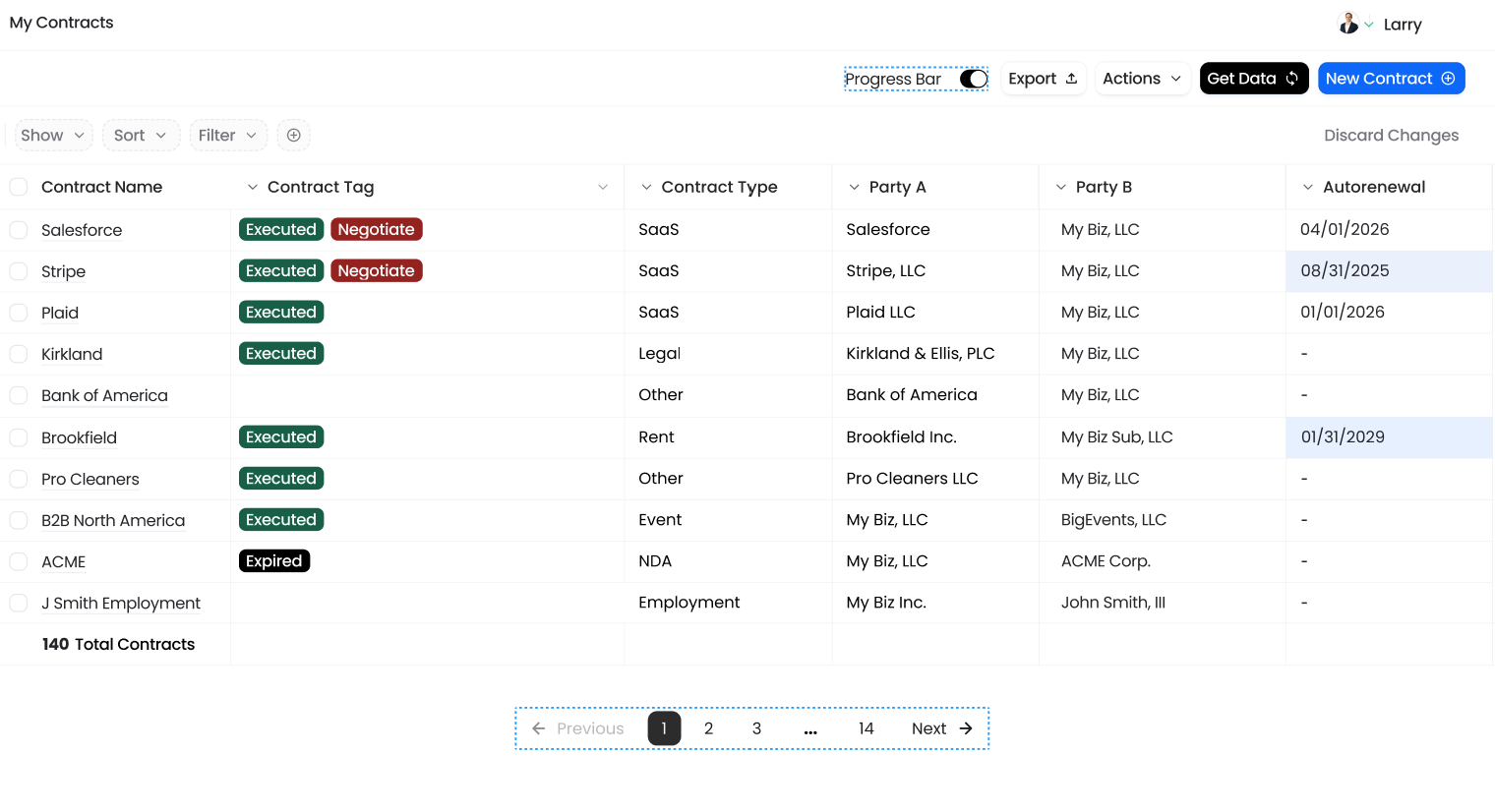The image size is (1495, 812).
Task: Select current page 1
Action: [x=664, y=728]
